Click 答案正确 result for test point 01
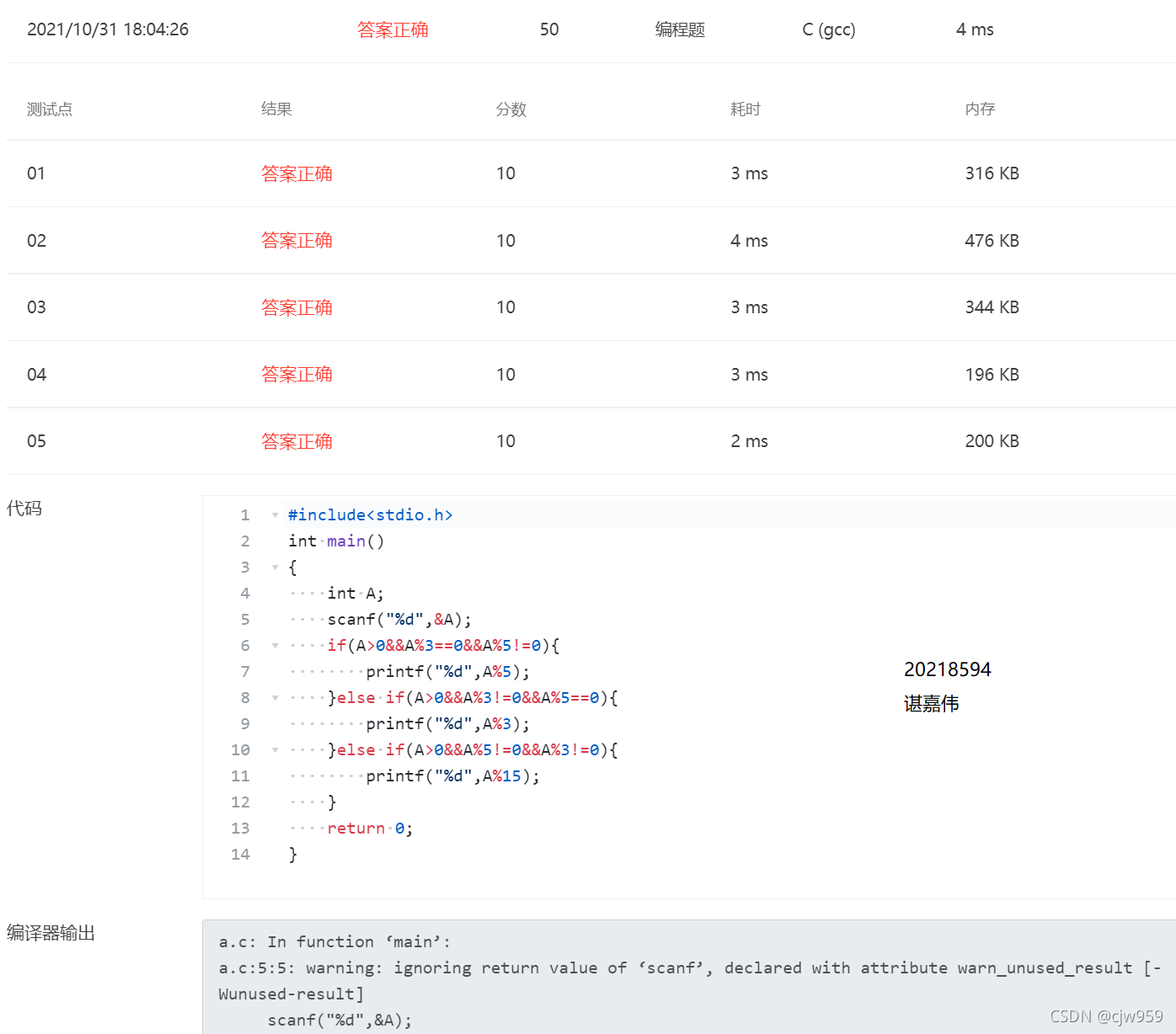The image size is (1176, 1034). click(297, 173)
